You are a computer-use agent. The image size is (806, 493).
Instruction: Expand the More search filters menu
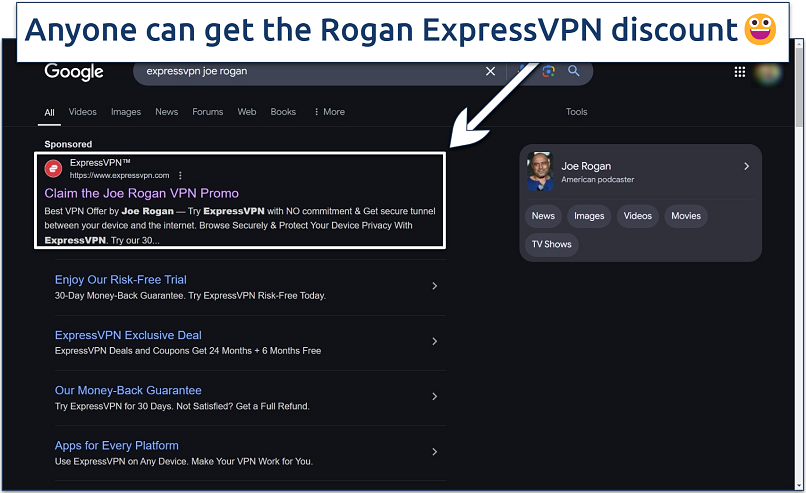[329, 112]
